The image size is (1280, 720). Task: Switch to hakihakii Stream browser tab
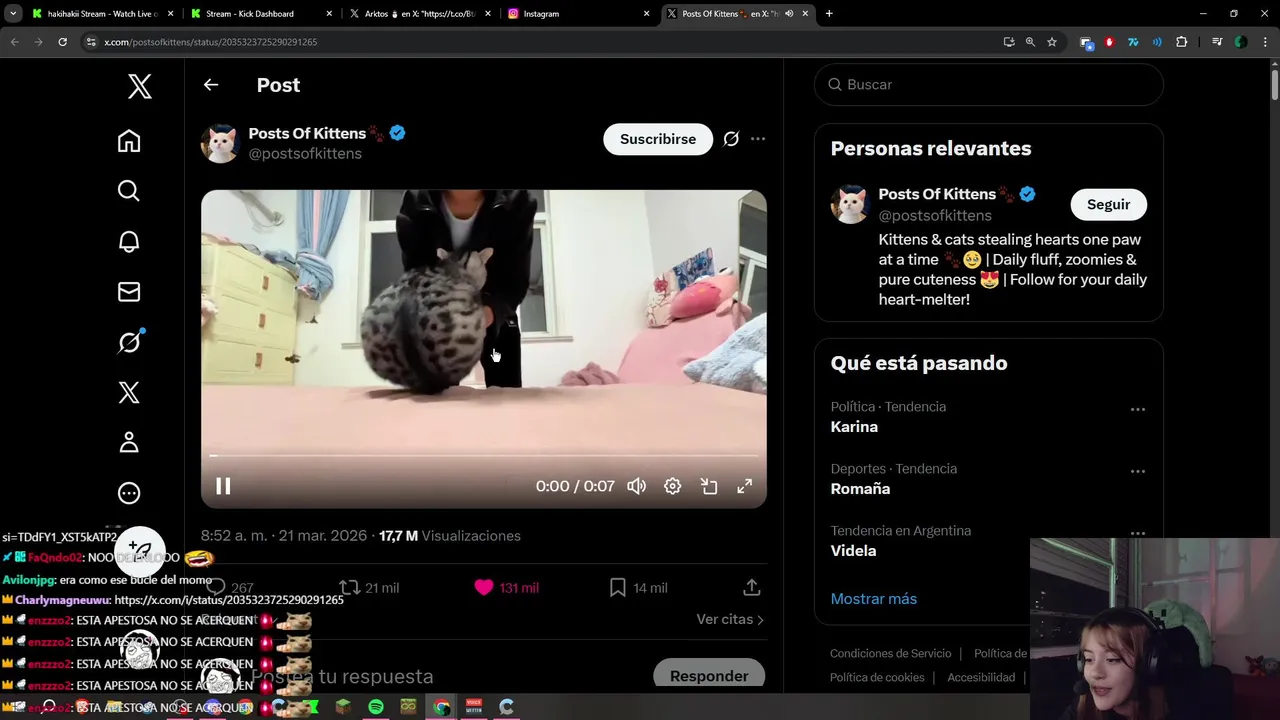(x=104, y=14)
